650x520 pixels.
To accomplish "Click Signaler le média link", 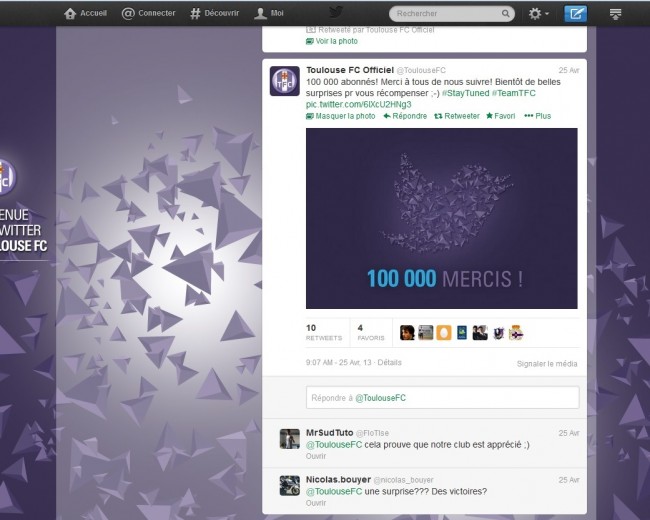I will coord(547,364).
